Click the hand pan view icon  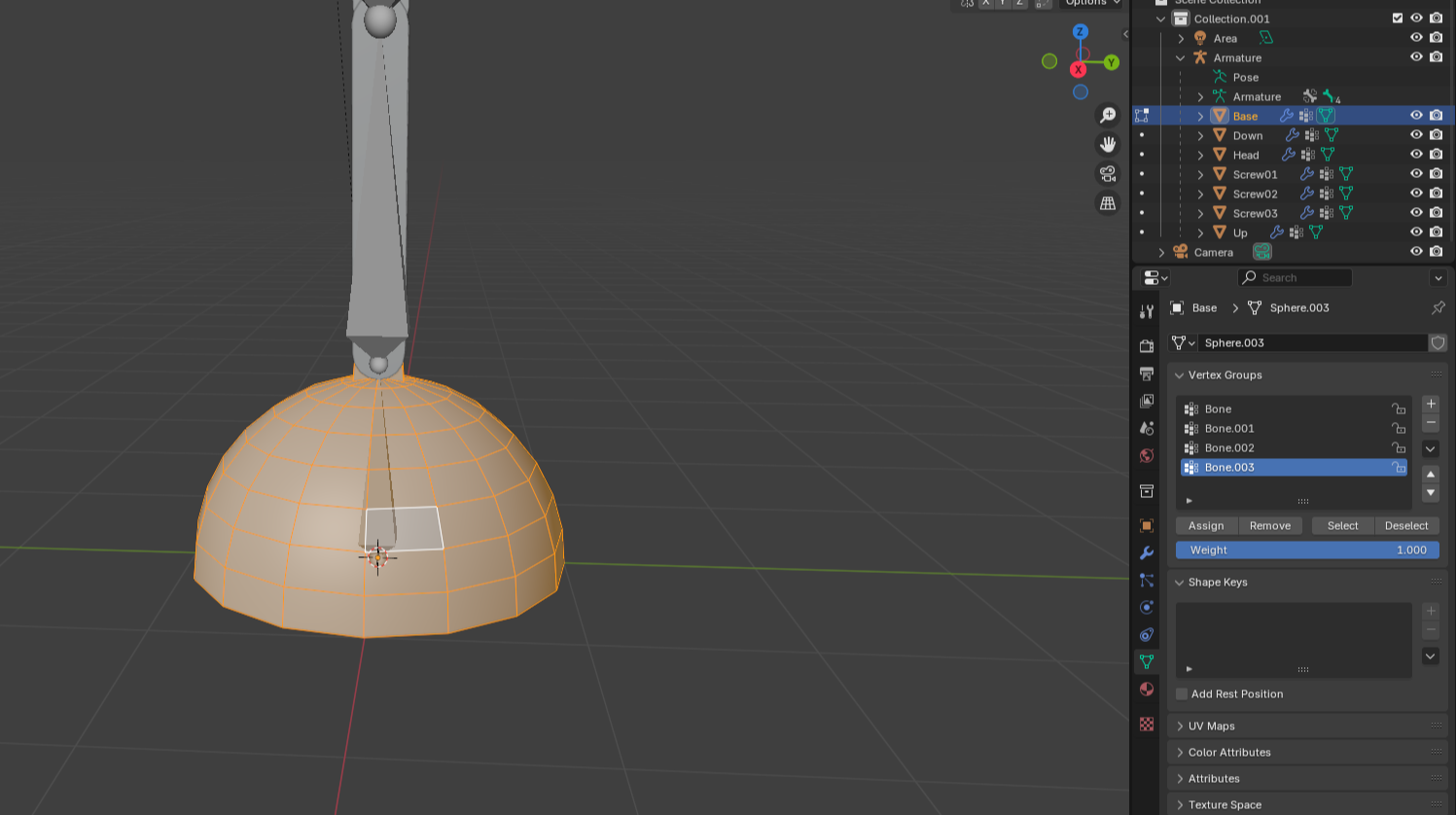(1108, 144)
